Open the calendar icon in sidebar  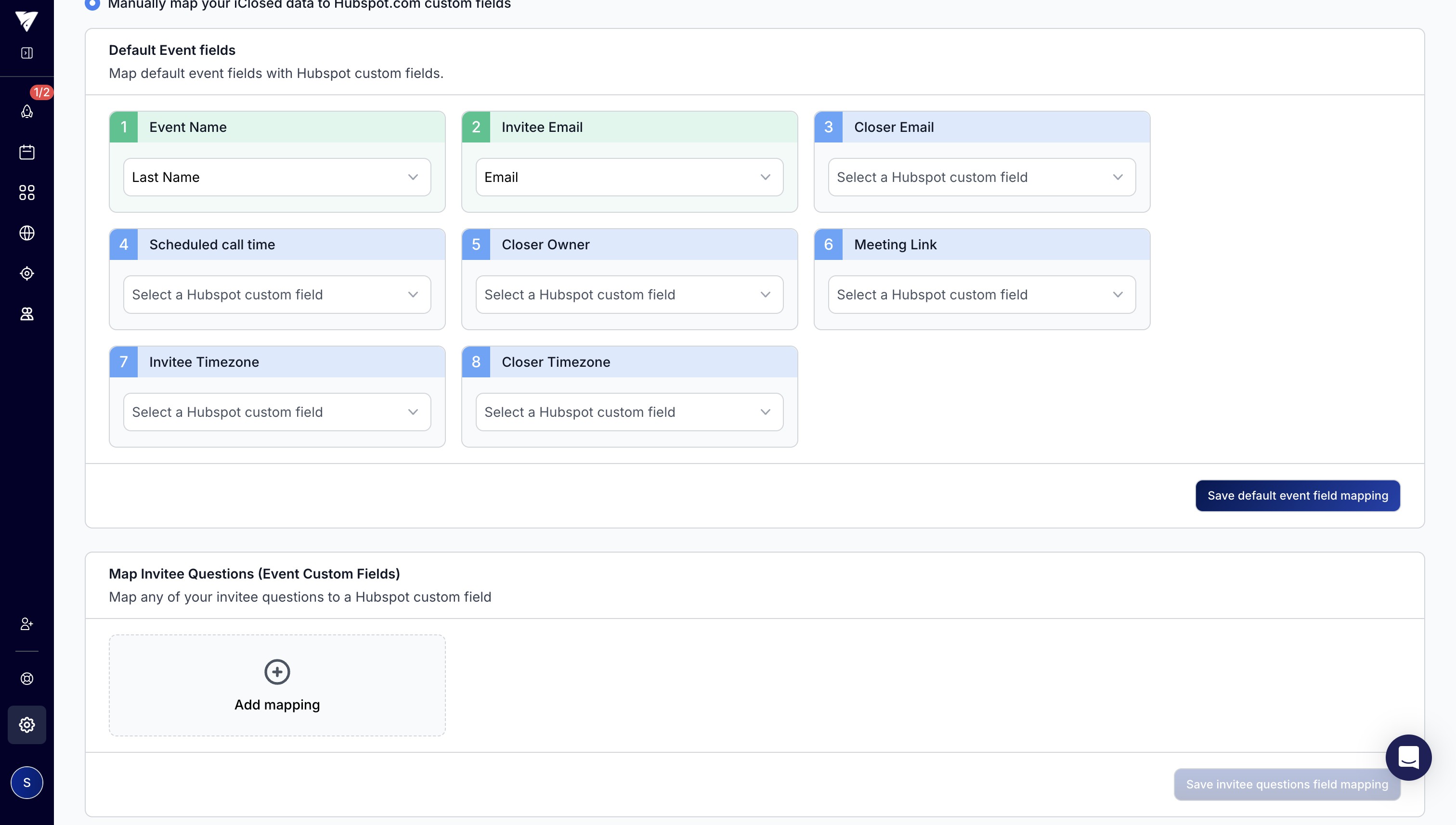coord(26,152)
